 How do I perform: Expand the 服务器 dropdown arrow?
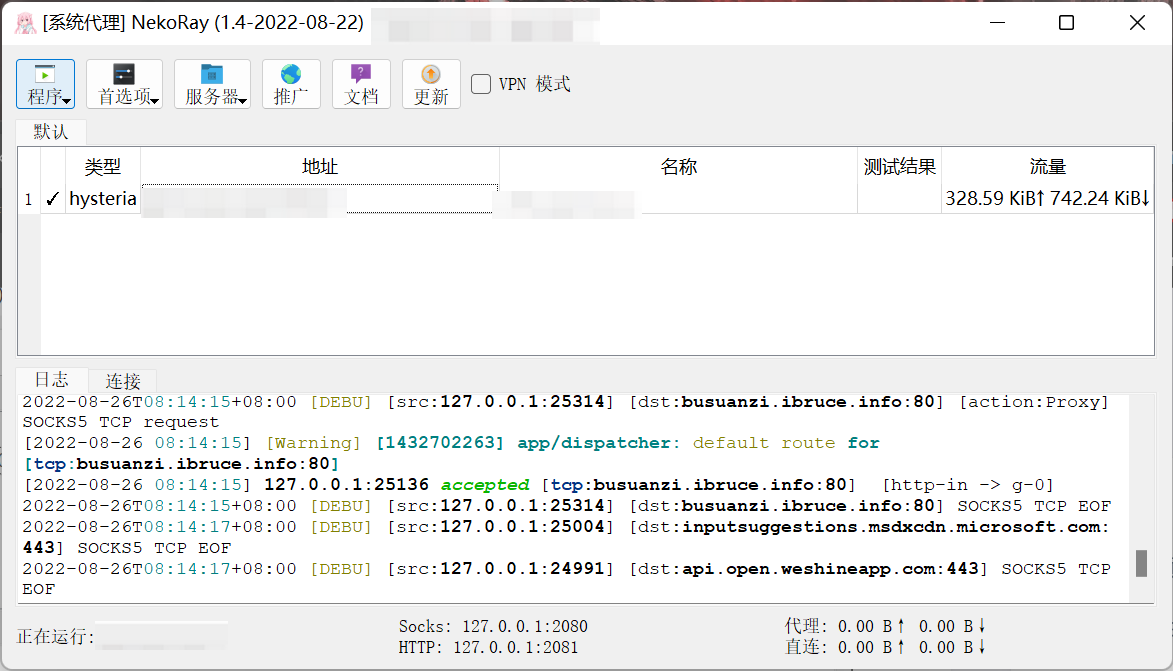pos(242,101)
